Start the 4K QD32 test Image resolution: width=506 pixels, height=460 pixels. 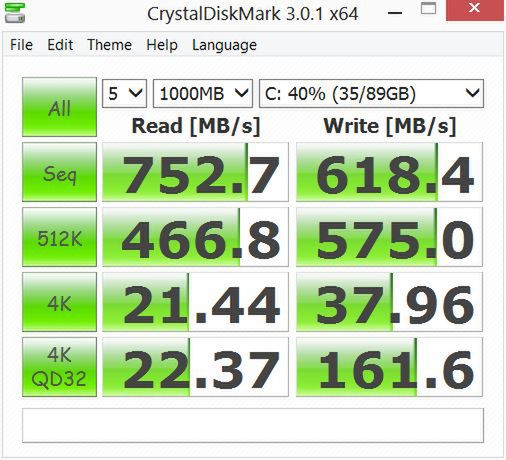coord(59,367)
